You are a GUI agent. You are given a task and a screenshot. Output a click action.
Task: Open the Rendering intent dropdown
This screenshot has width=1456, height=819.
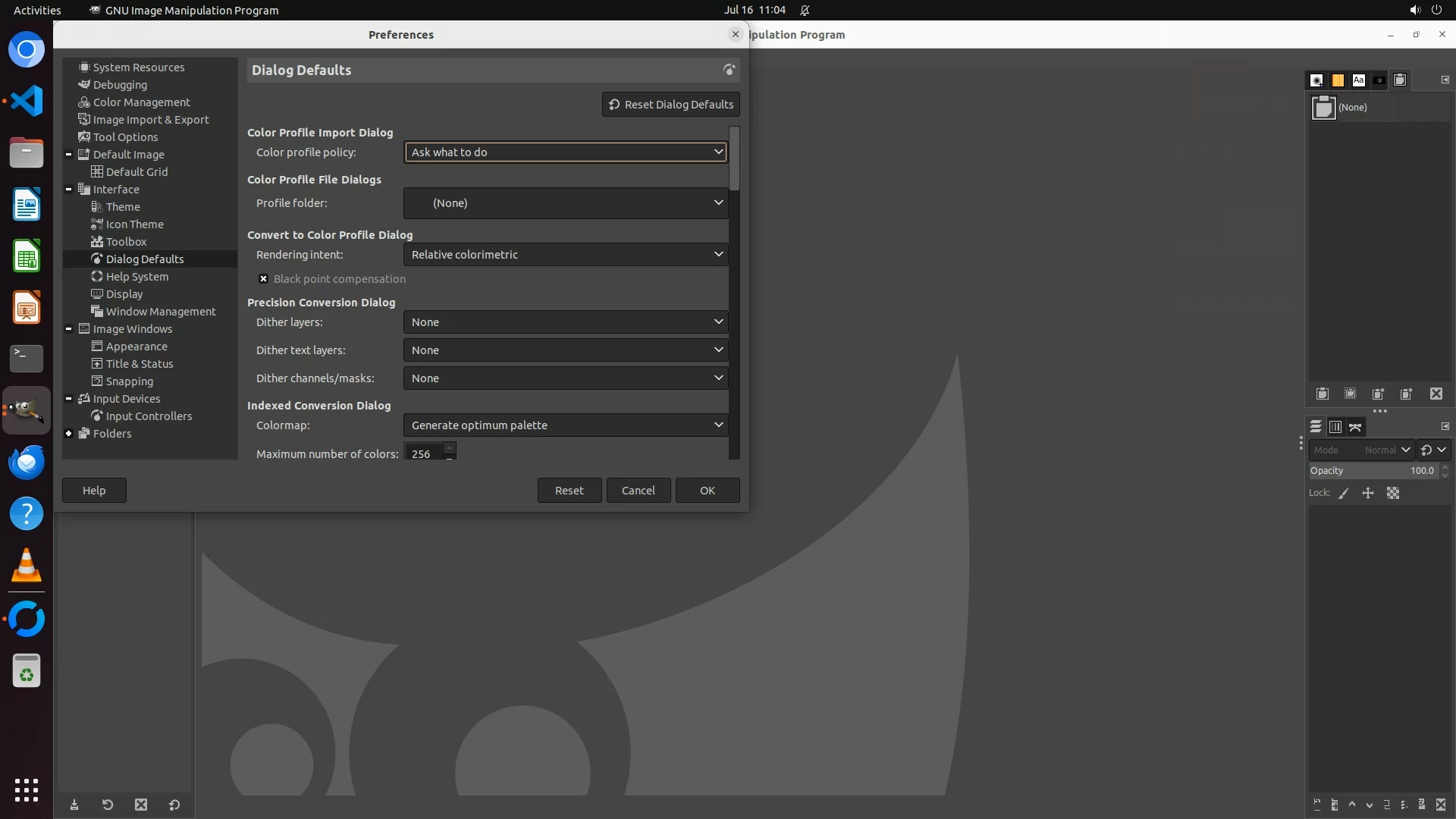coord(566,255)
